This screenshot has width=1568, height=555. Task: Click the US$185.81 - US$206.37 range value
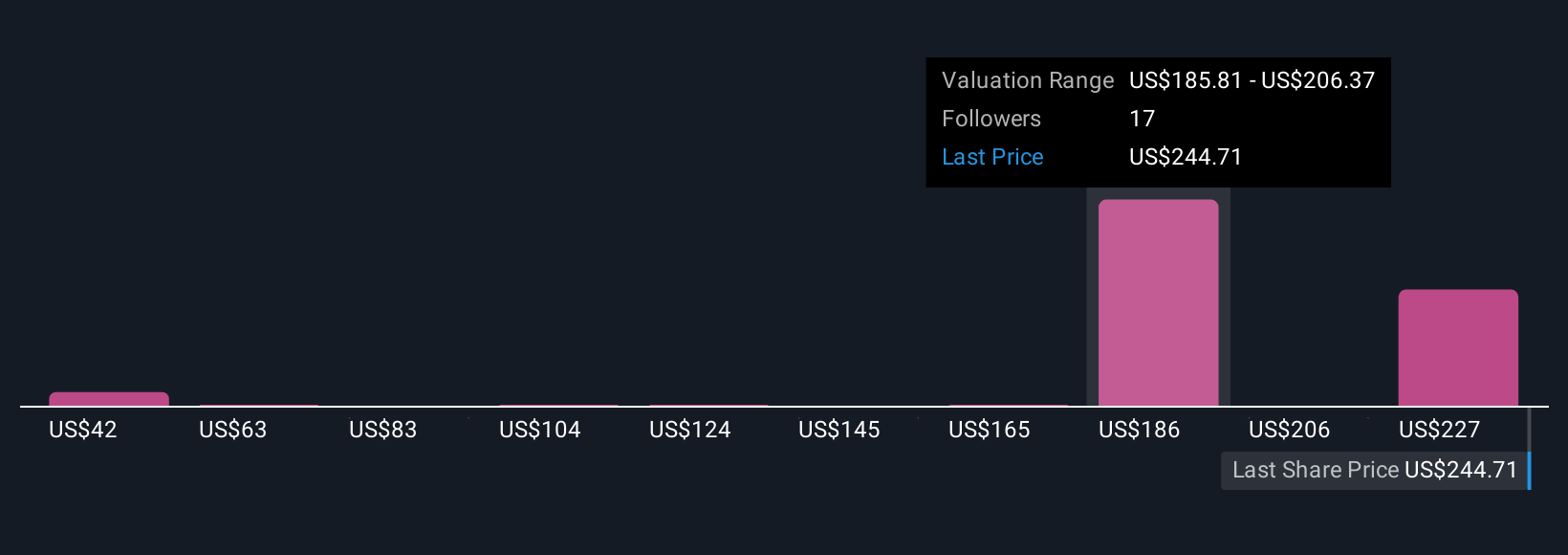(1252, 80)
